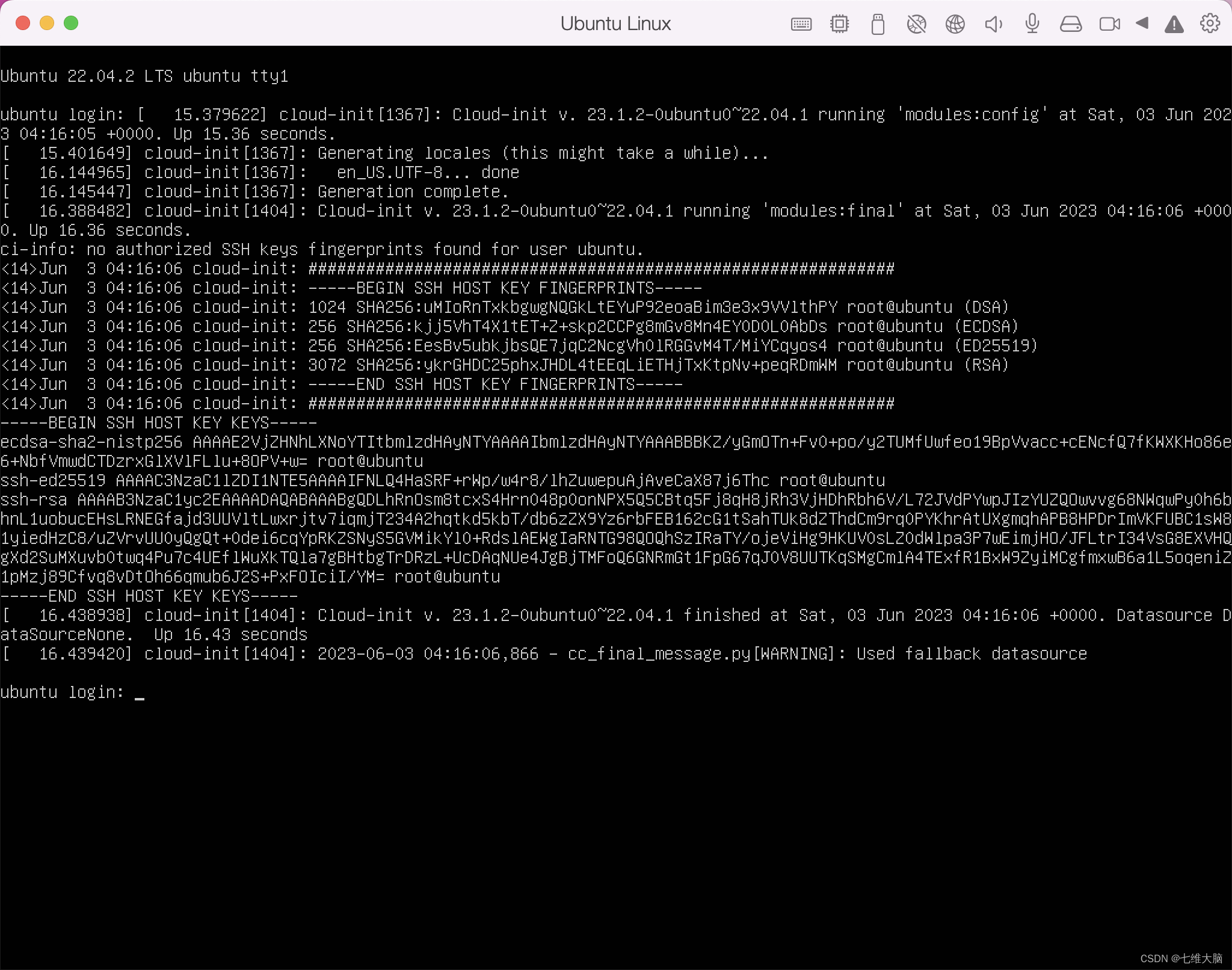Collapse toolbar icons with the left arrow
Image resolution: width=1232 pixels, height=970 pixels.
(x=1142, y=23)
